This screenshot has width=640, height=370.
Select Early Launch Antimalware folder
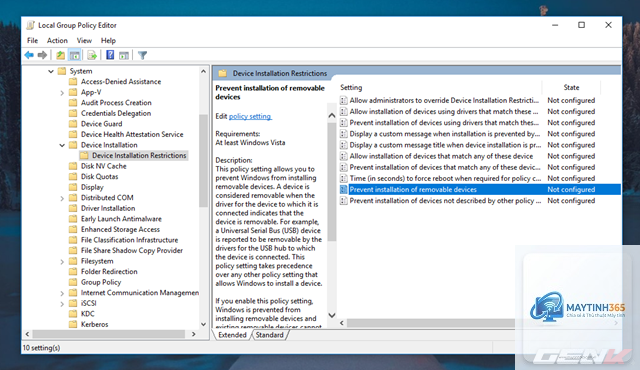click(121, 219)
